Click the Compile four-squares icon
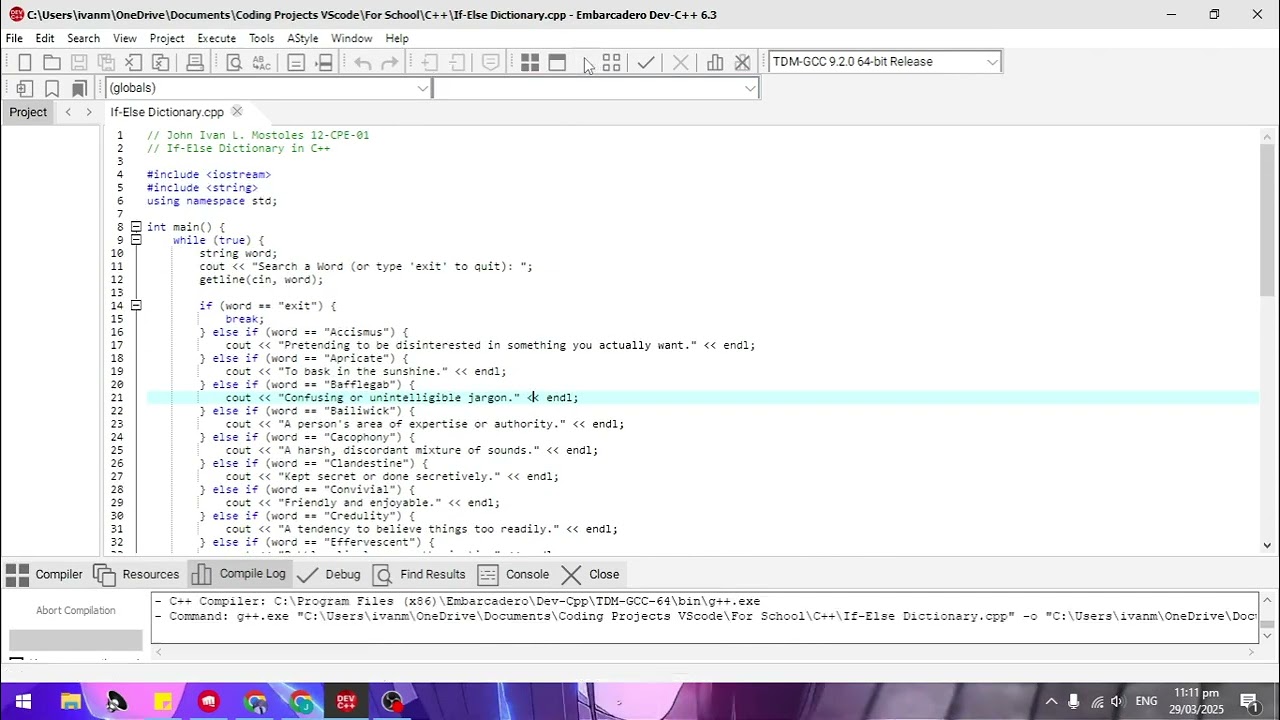The image size is (1280, 720). pyautogui.click(x=530, y=62)
